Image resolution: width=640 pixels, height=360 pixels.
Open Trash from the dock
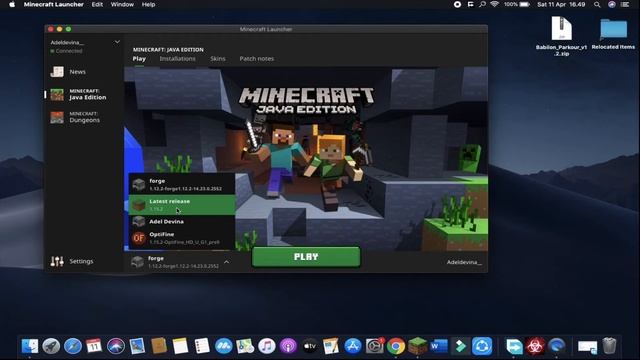click(x=609, y=346)
